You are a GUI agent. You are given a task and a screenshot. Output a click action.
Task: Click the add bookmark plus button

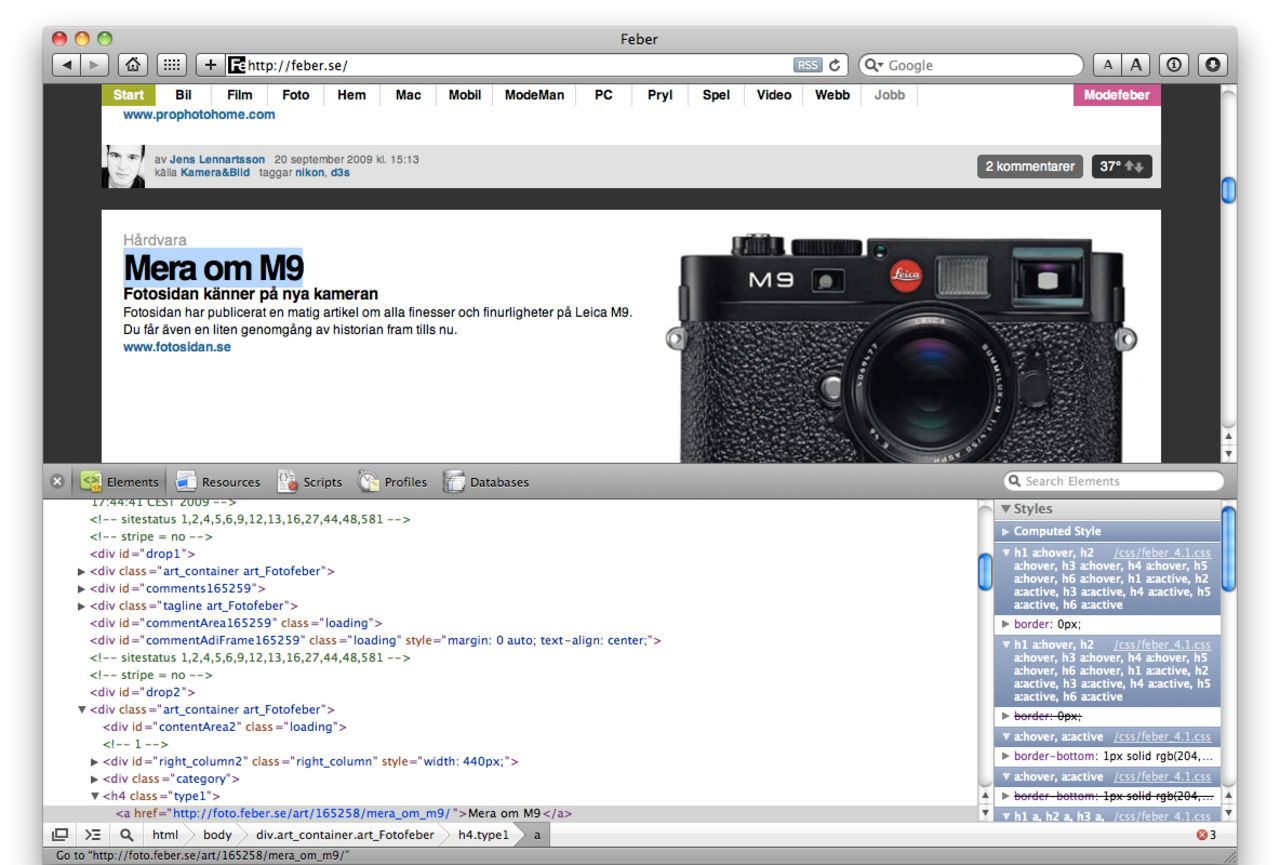point(210,65)
